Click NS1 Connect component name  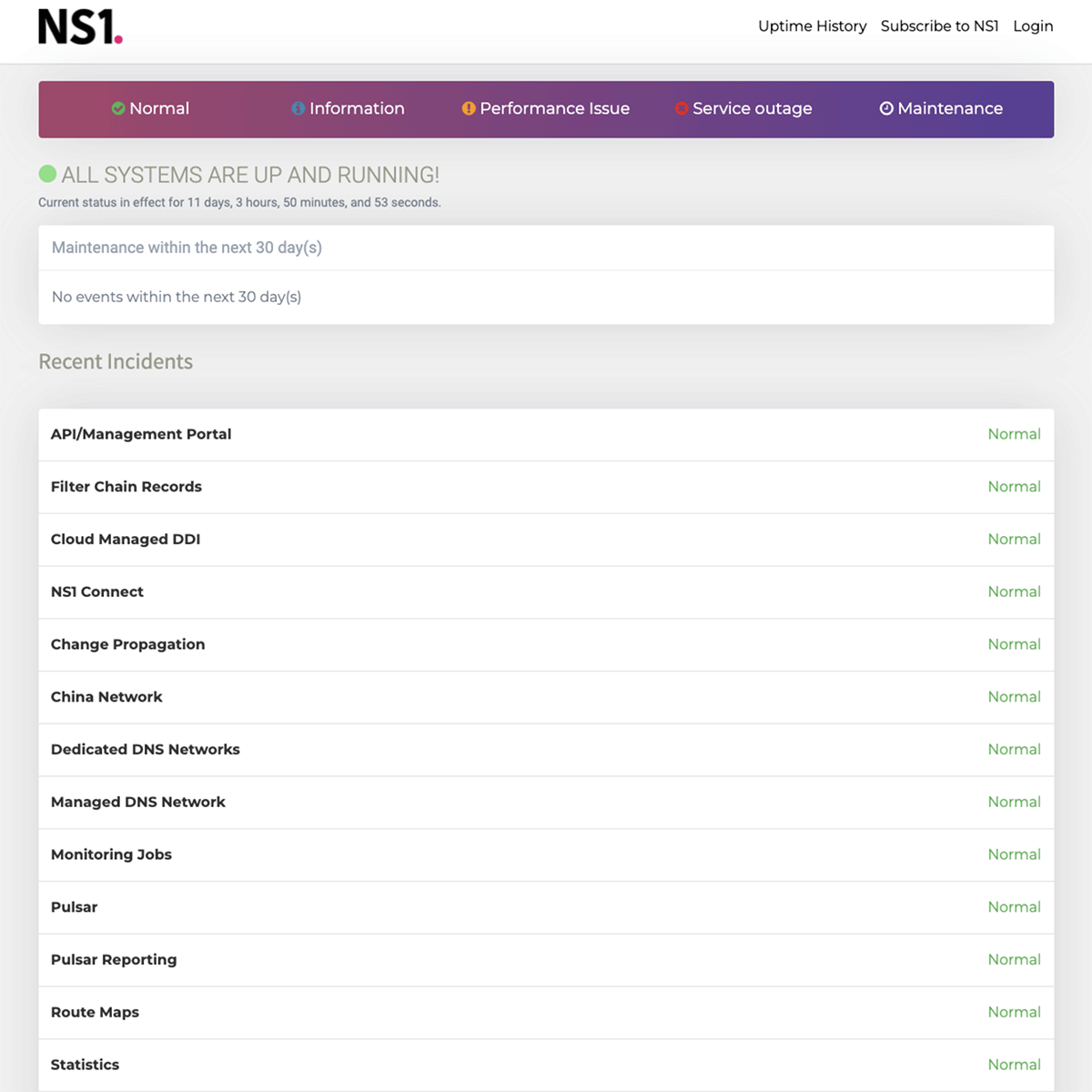point(97,591)
